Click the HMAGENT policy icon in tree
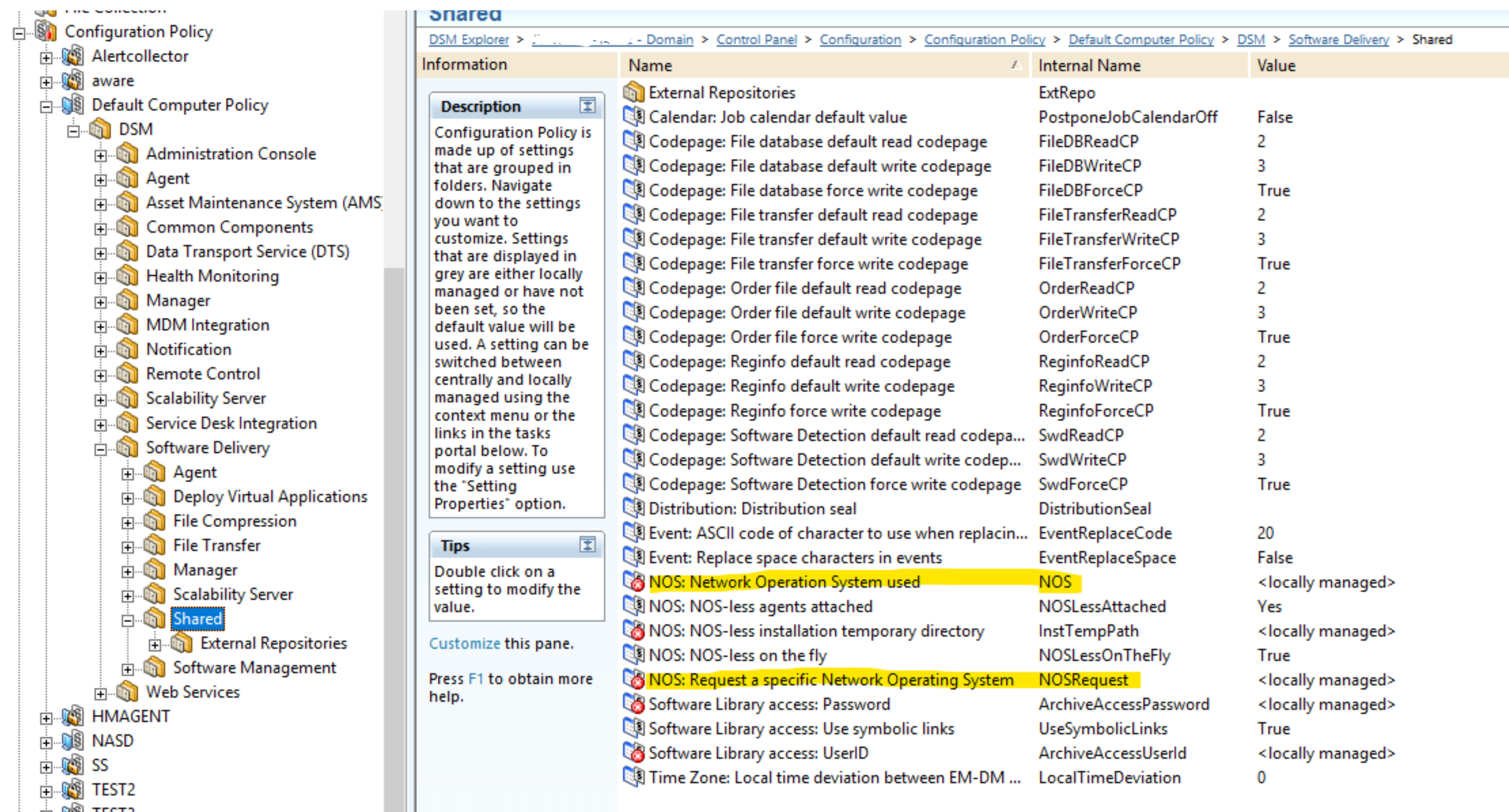The image size is (1509, 812). pos(73,716)
